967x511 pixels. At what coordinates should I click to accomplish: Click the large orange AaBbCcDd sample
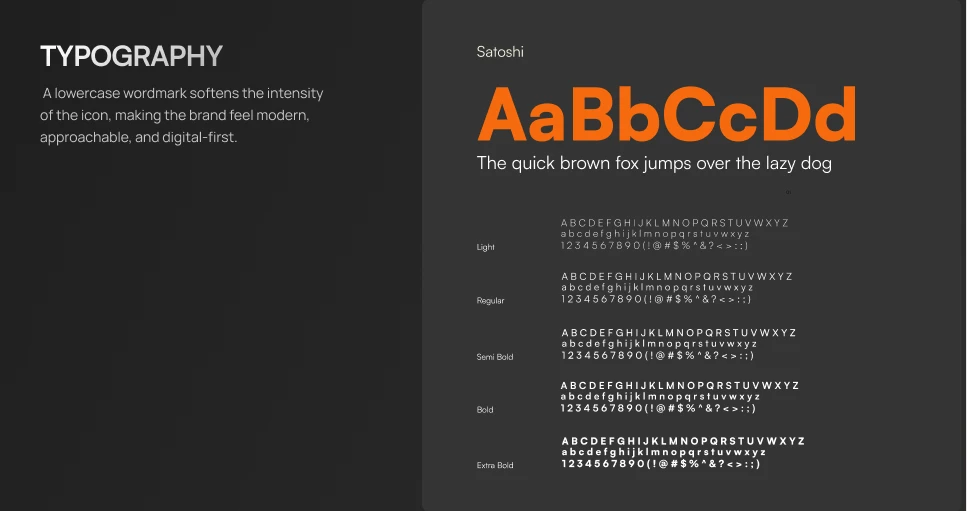(667, 115)
